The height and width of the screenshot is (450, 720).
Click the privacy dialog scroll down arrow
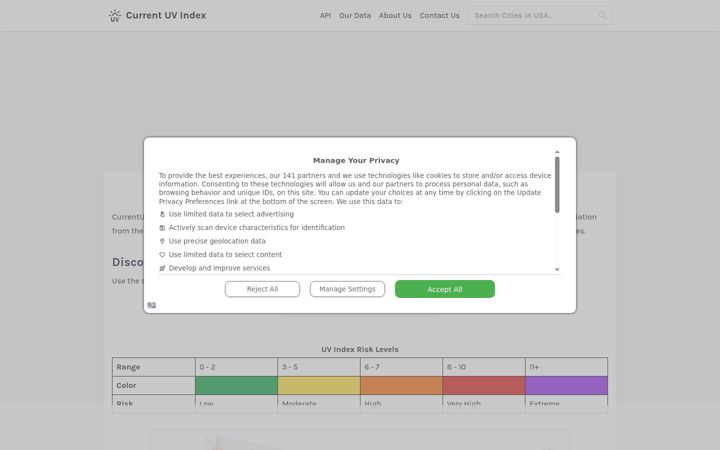coord(557,270)
